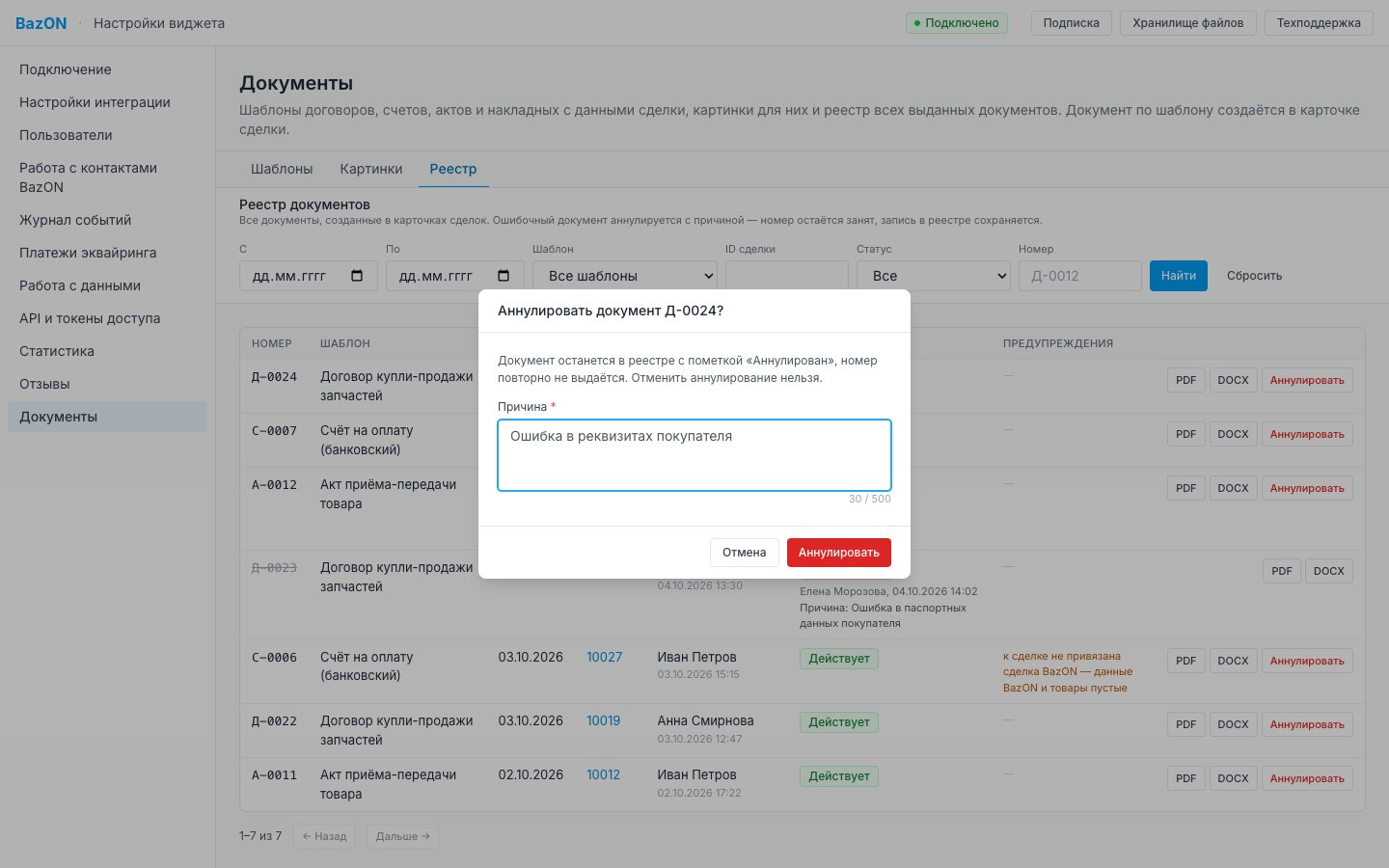The height and width of the screenshot is (868, 1389).
Task: Click the Сбросить filter reset link
Action: click(1255, 276)
